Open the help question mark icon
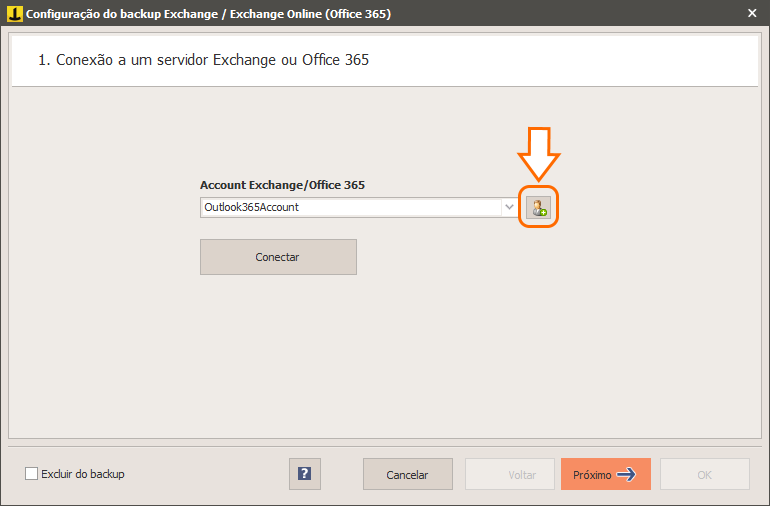770x506 pixels. tap(304, 474)
